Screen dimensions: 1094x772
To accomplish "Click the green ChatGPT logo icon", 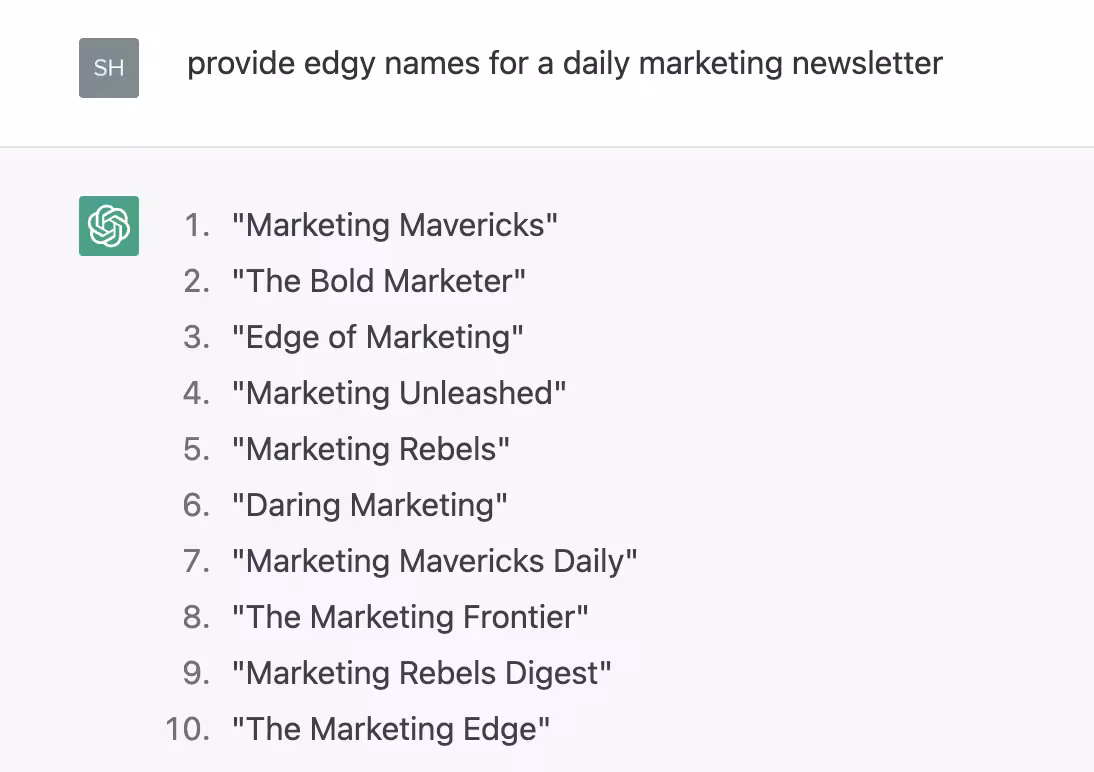I will pos(108,226).
